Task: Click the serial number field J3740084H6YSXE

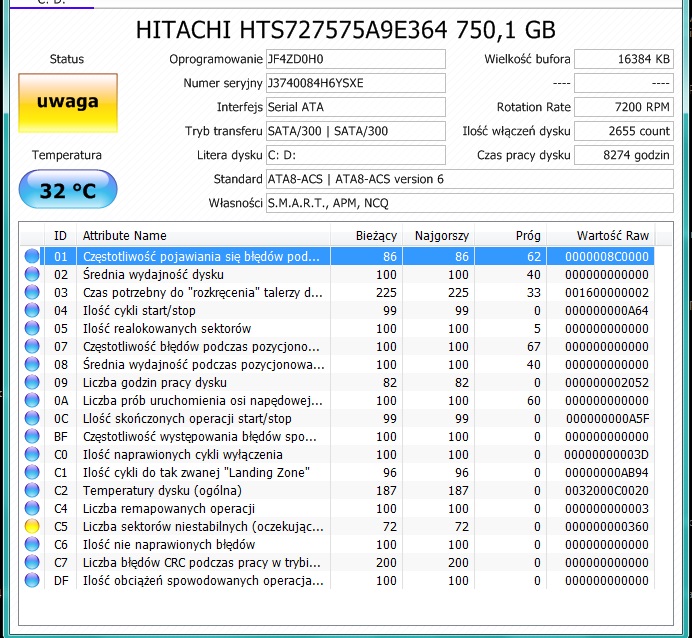Action: tap(356, 83)
